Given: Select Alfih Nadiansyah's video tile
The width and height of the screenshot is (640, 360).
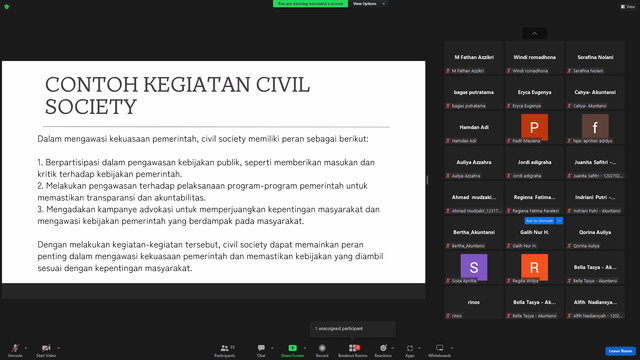Looking at the screenshot, I should (x=595, y=302).
